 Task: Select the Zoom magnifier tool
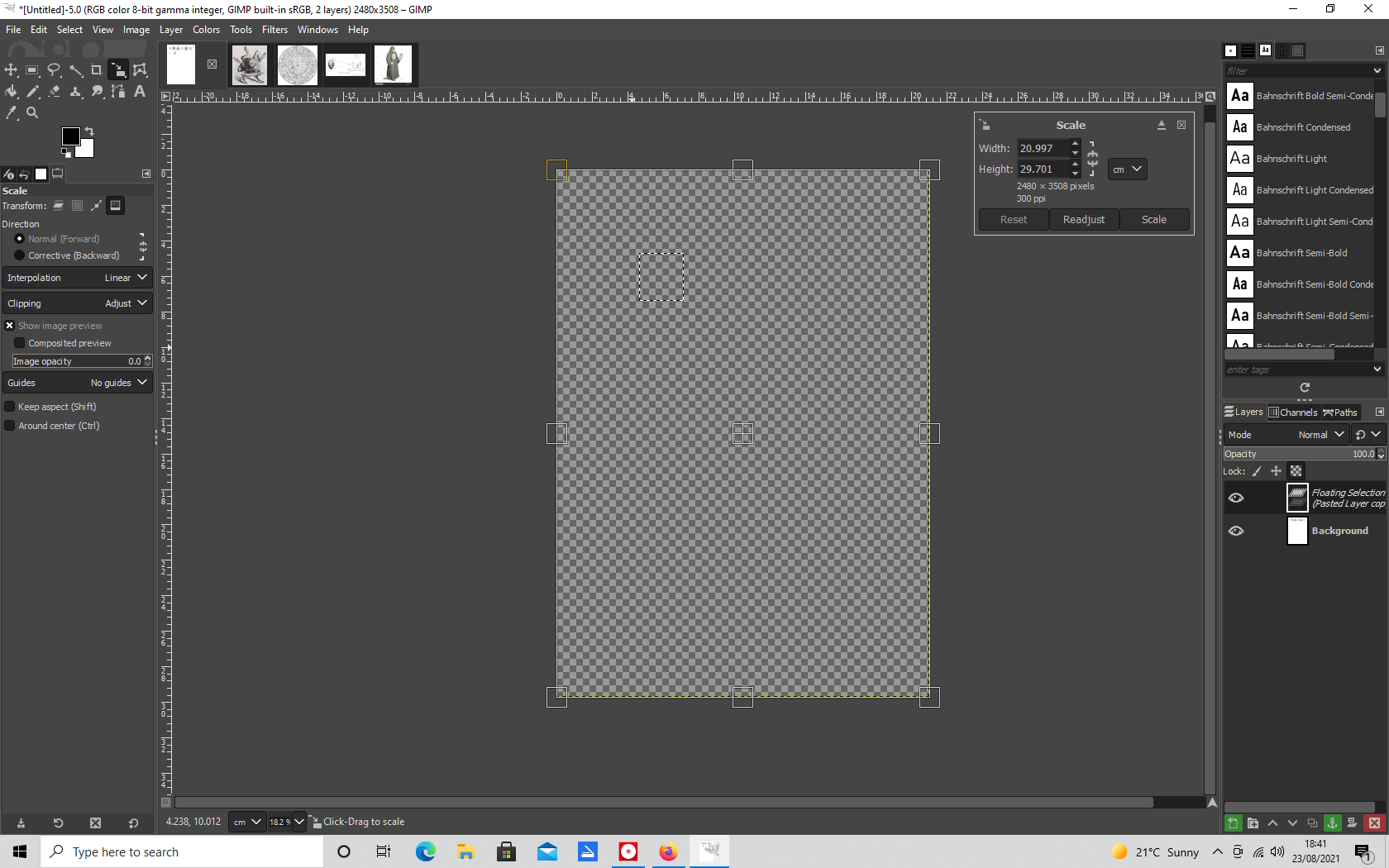tap(32, 112)
